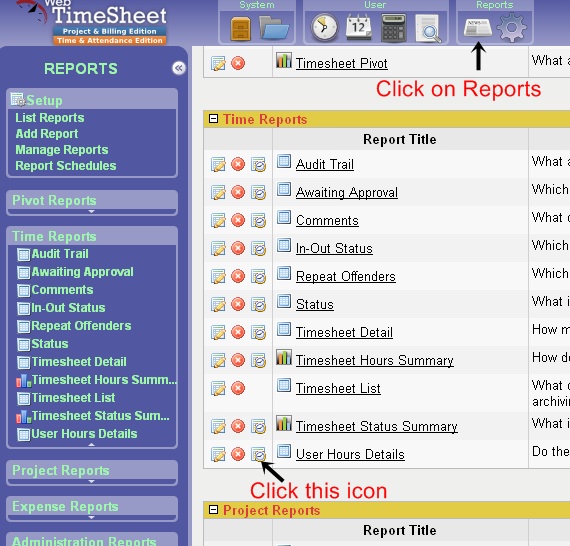Delete the Comments report
Image resolution: width=570 pixels, height=546 pixels.
point(238,220)
